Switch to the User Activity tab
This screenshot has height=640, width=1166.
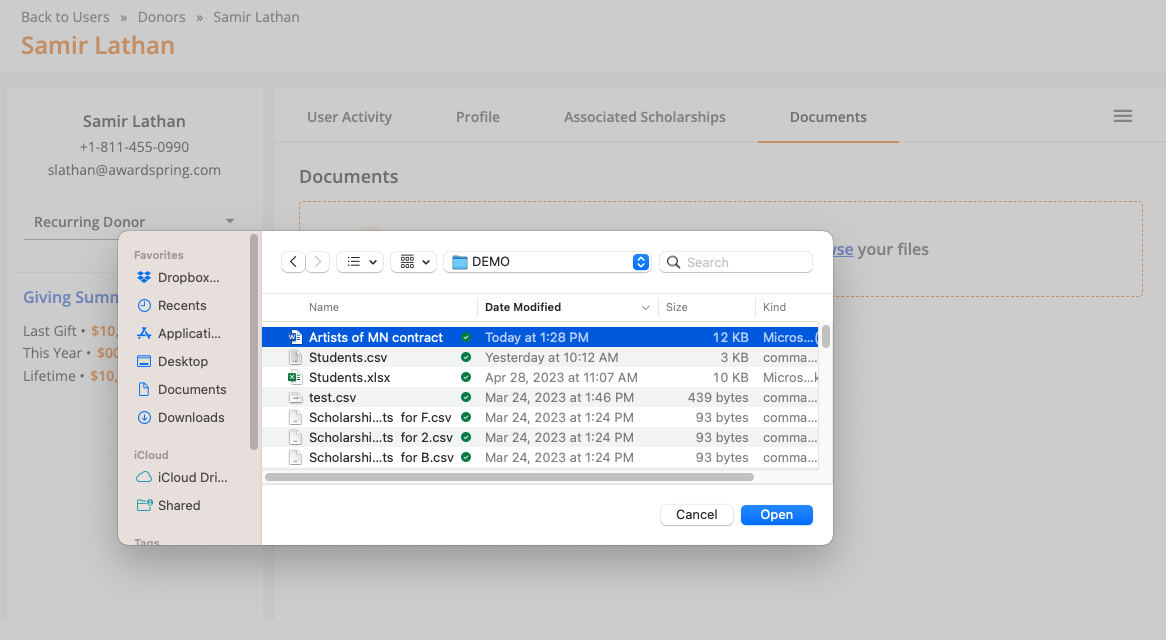point(349,116)
